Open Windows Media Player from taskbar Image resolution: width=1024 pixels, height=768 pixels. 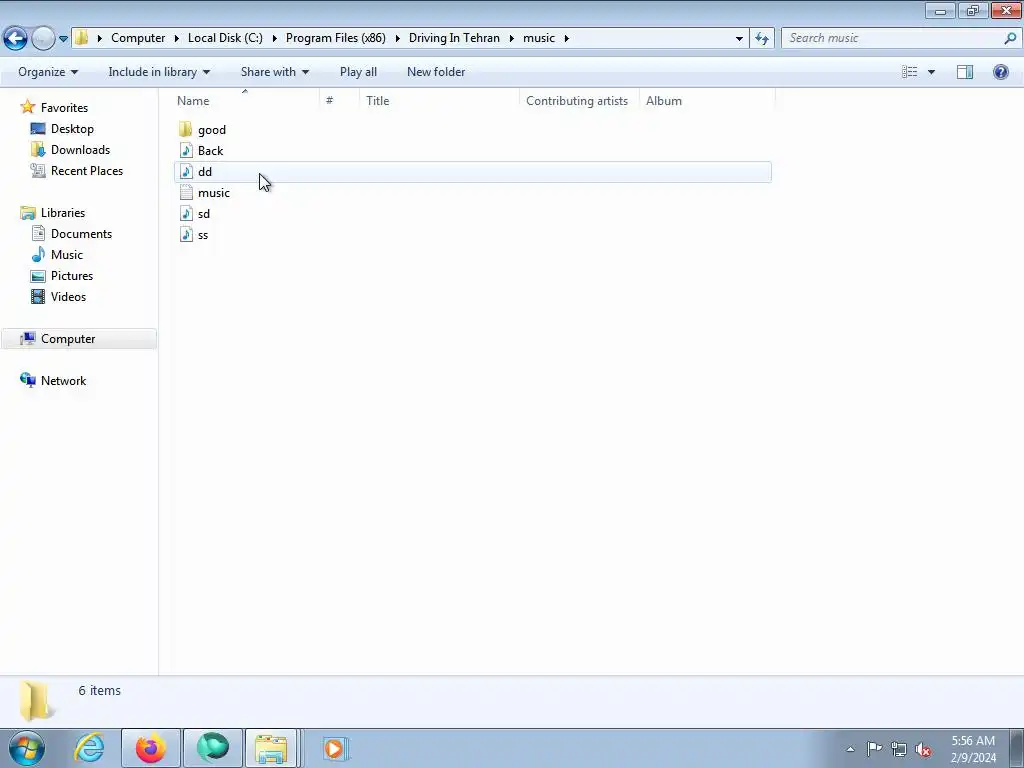click(x=334, y=748)
